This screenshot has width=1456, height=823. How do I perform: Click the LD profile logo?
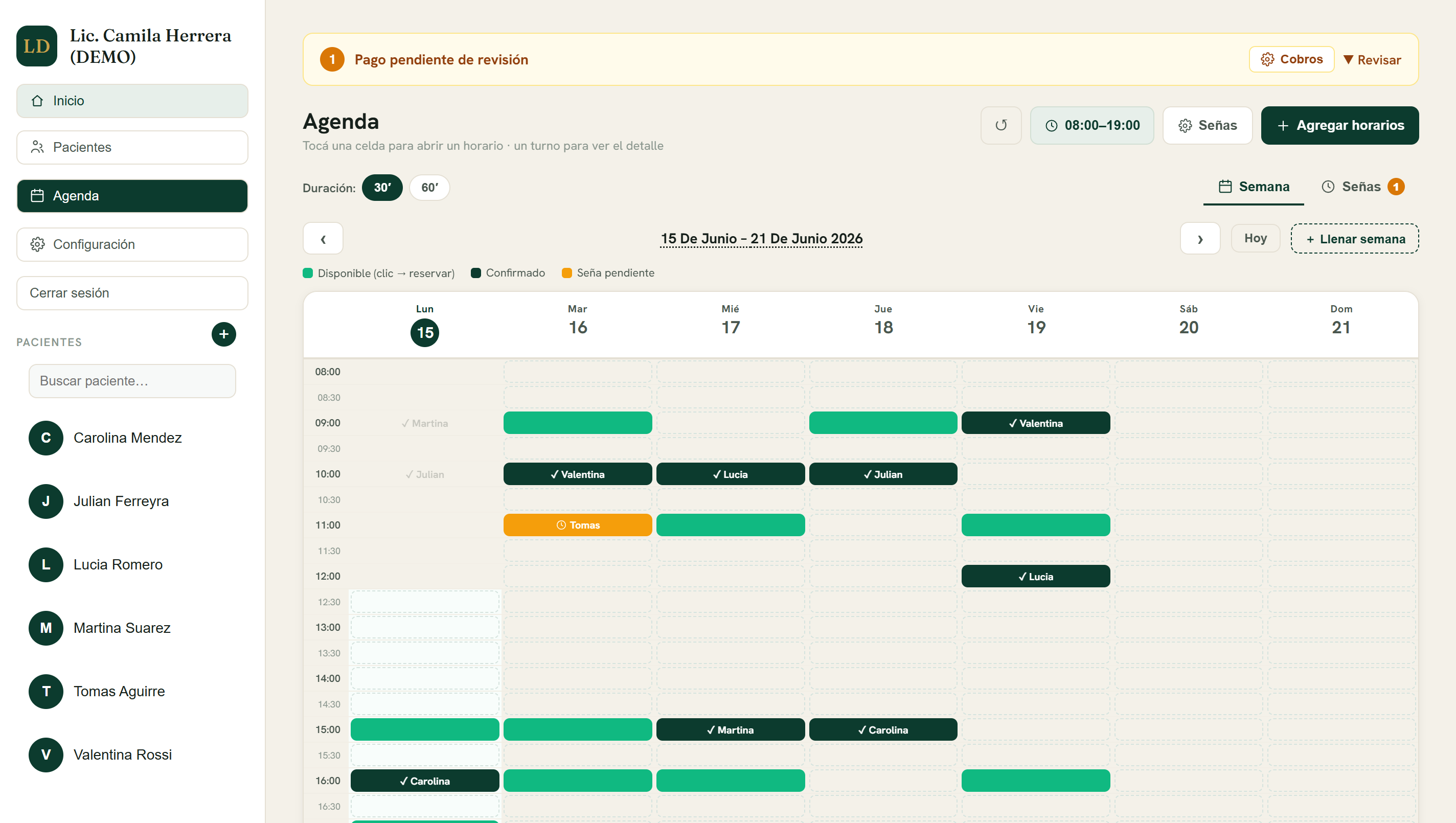tap(37, 46)
